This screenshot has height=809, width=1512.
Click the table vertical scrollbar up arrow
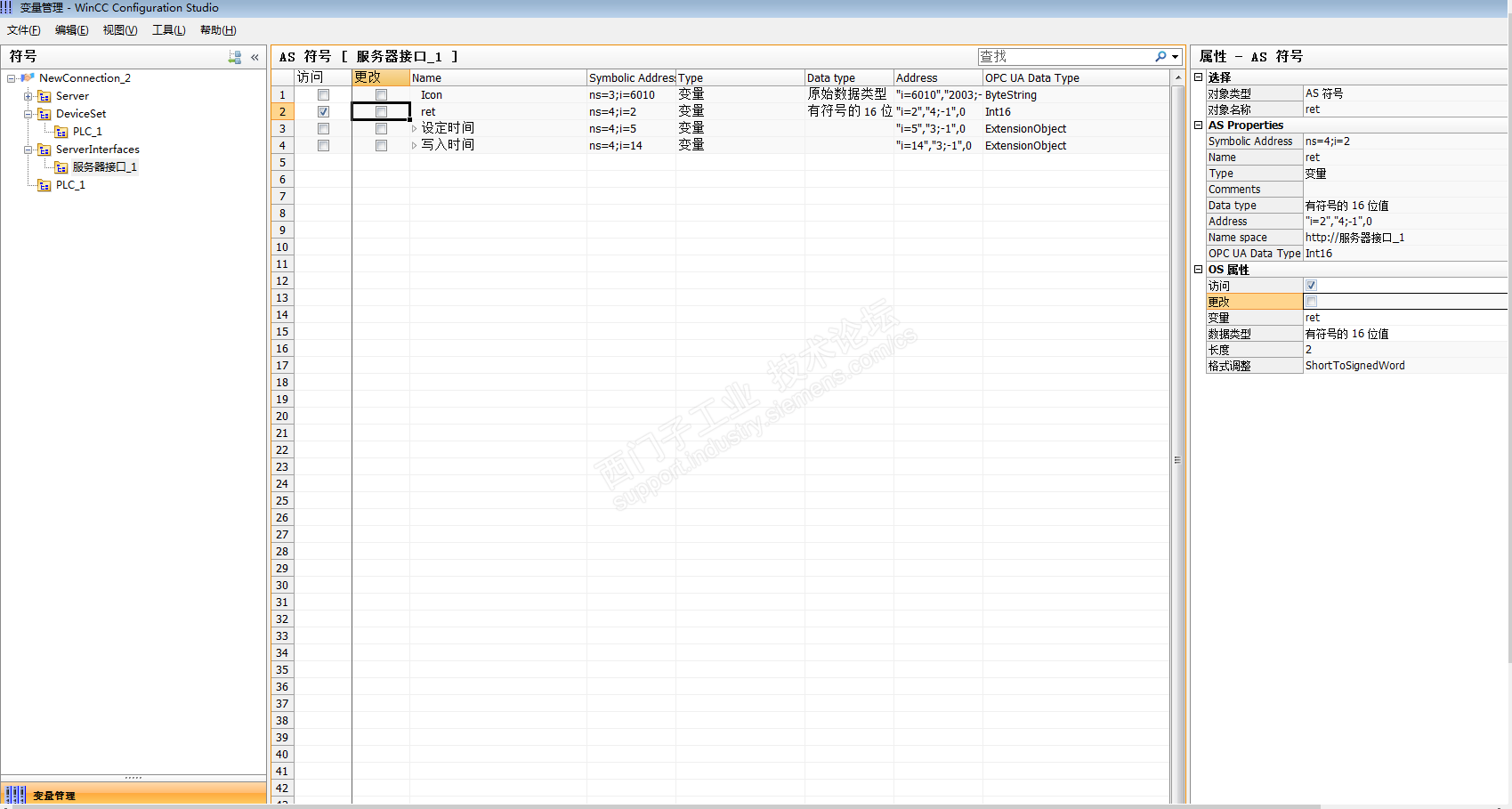point(1178,77)
